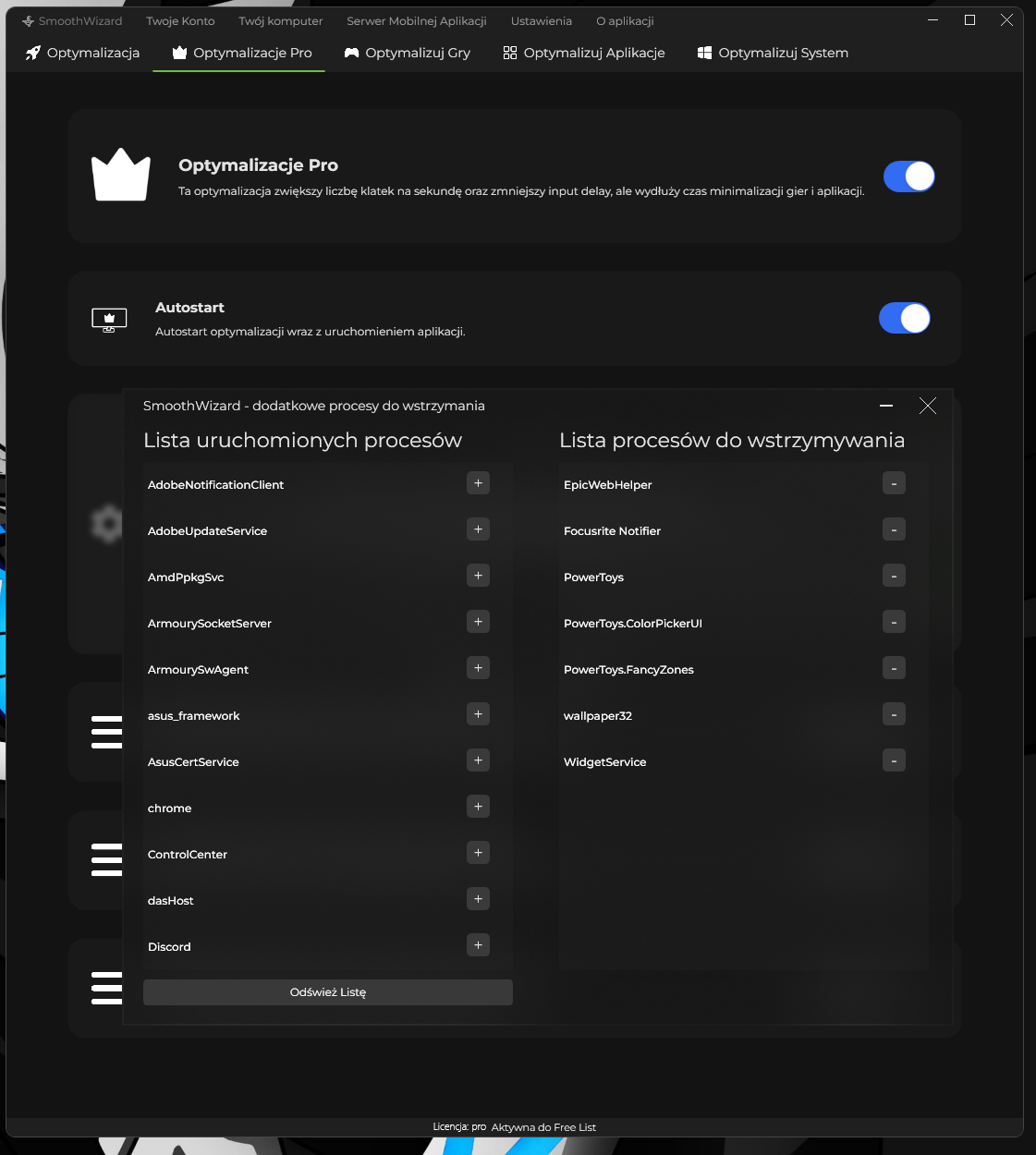Select the AdobeNotificationClient process name
This screenshot has width=1036, height=1155.
[215, 485]
